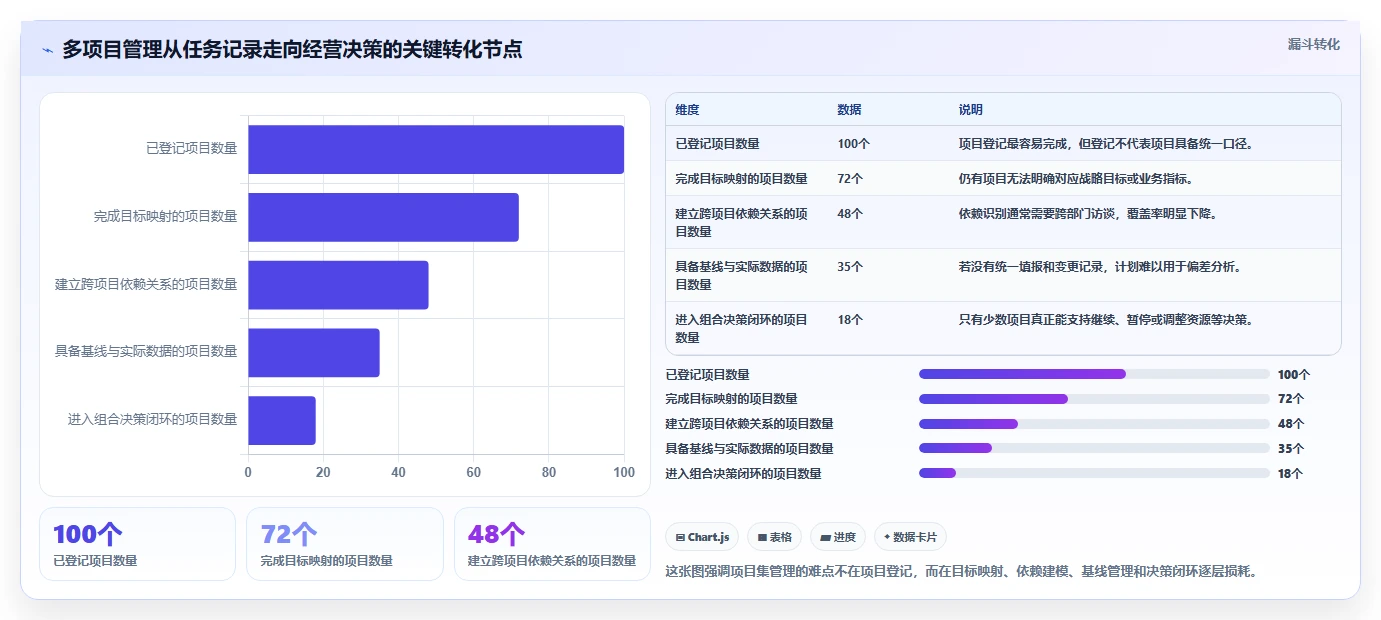Open the 72个 完成目标映射 stat card
This screenshot has width=1381, height=620.
[344, 544]
